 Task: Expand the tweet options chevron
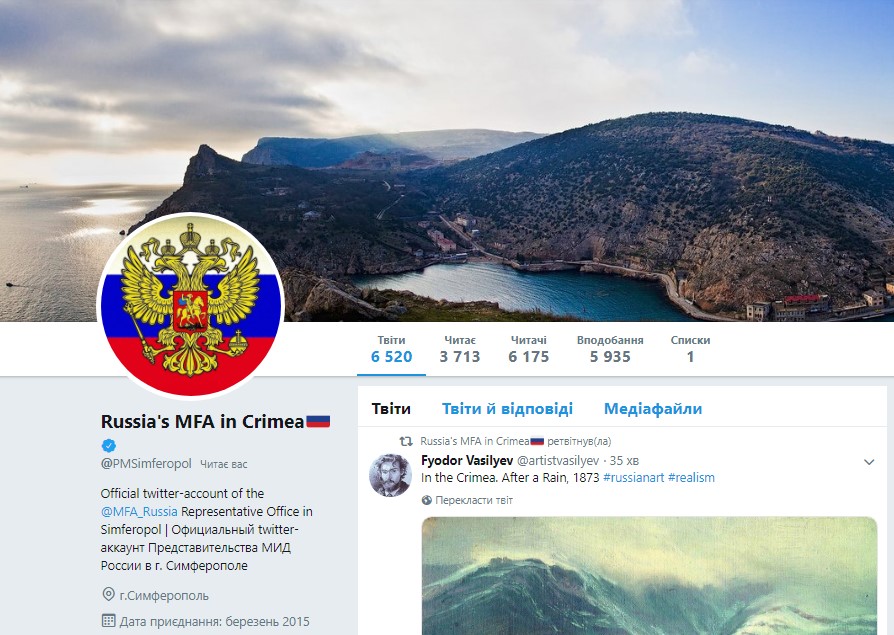point(869,462)
